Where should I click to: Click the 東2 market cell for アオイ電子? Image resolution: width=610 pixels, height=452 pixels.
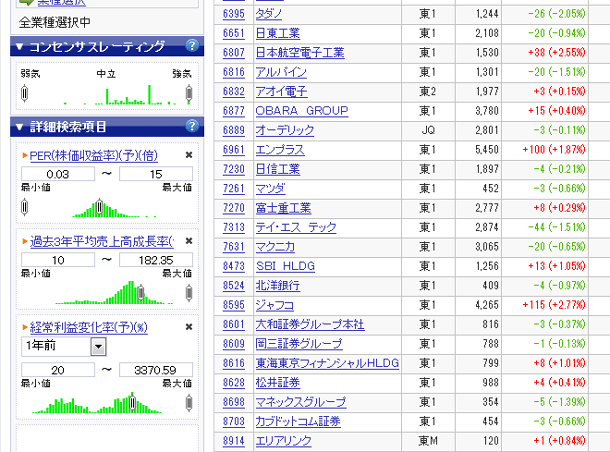(428, 92)
